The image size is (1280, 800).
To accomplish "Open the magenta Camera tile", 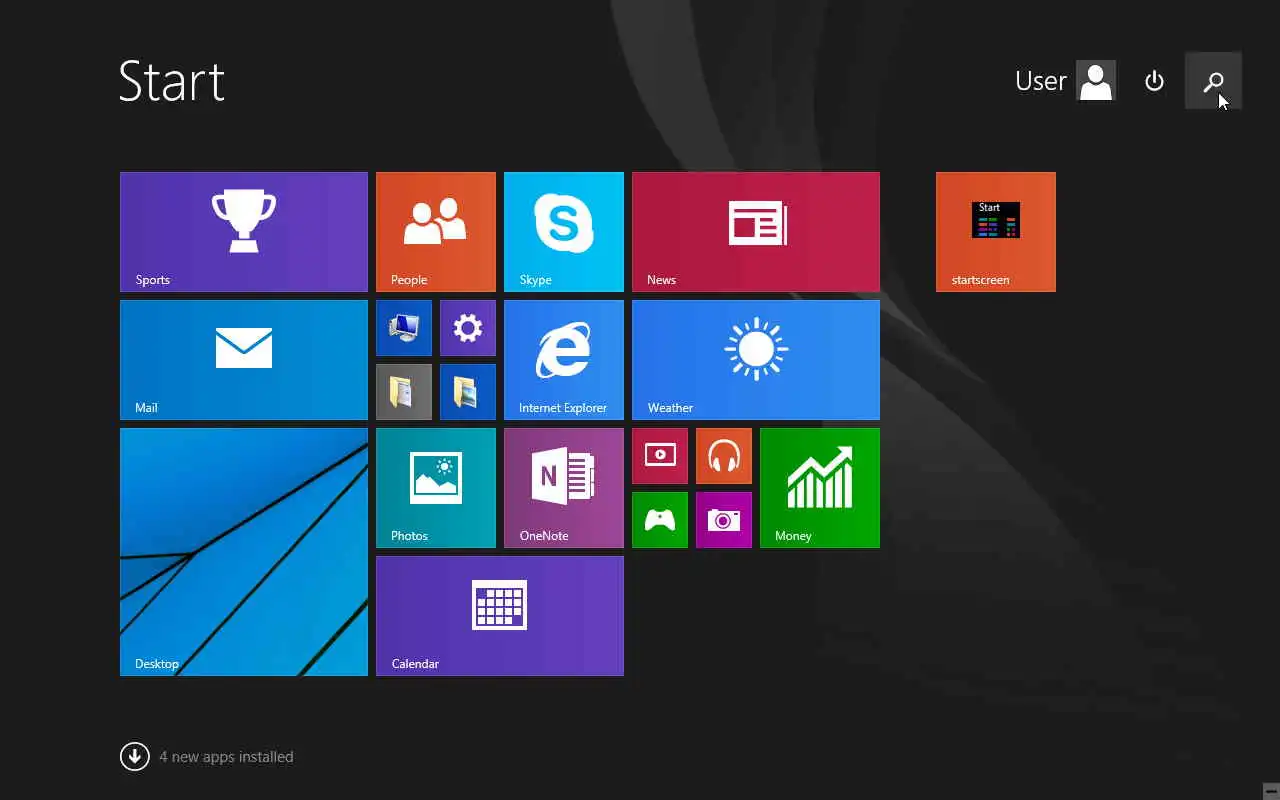I will point(724,520).
